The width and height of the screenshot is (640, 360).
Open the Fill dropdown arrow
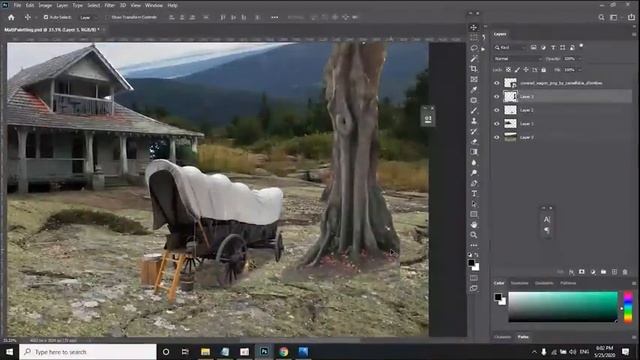click(x=580, y=70)
